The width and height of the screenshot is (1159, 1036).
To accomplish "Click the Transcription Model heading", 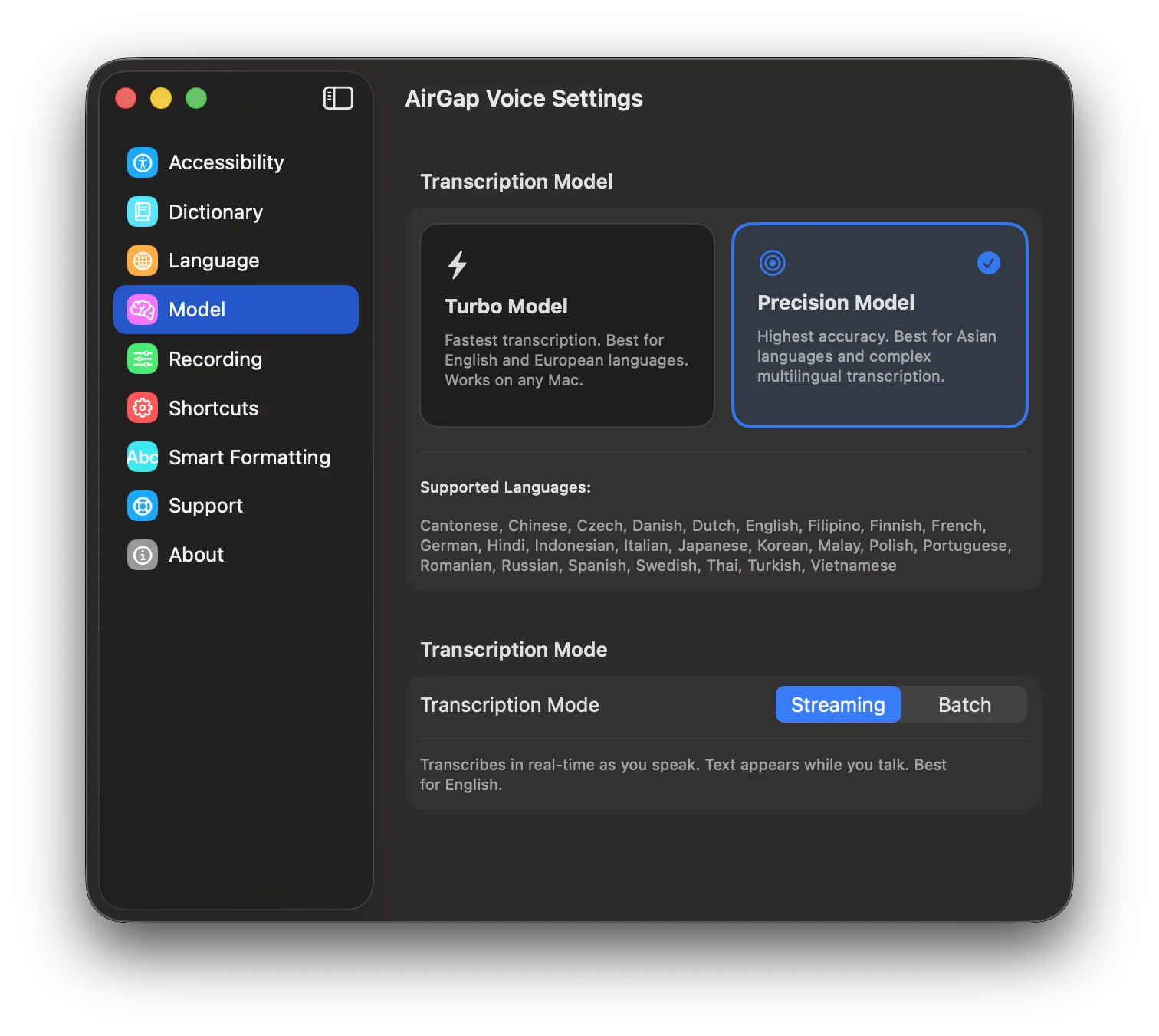I will (516, 182).
